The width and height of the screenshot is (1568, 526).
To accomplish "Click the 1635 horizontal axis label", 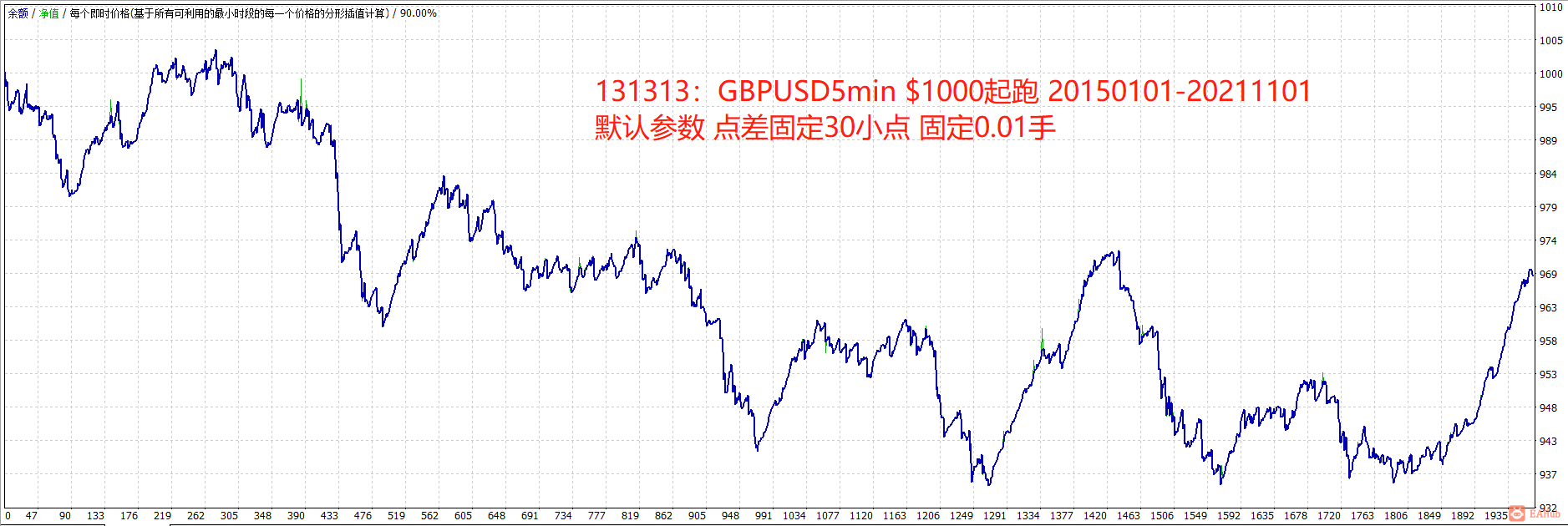I will (x=1262, y=516).
